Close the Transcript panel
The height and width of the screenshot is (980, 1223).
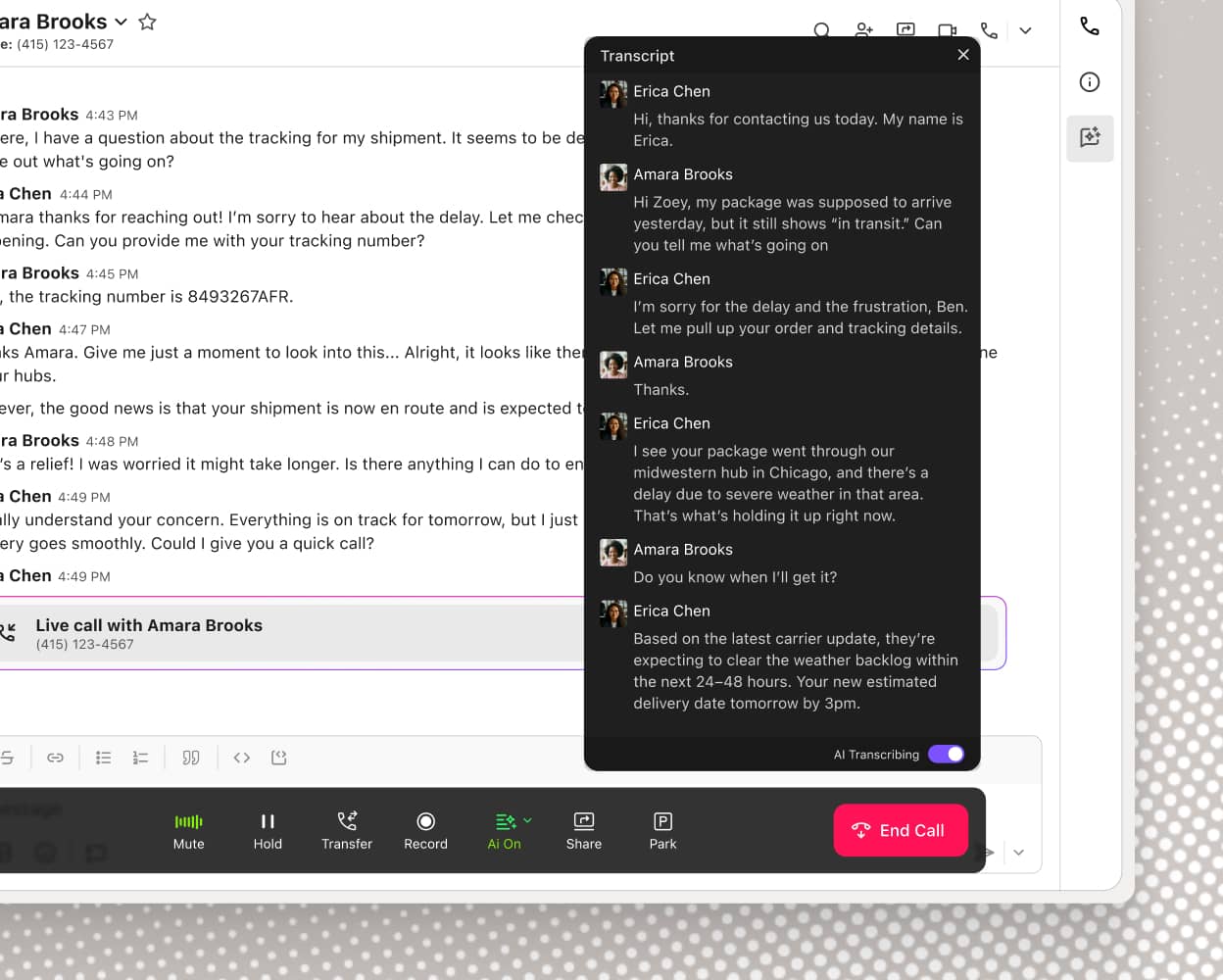[963, 55]
